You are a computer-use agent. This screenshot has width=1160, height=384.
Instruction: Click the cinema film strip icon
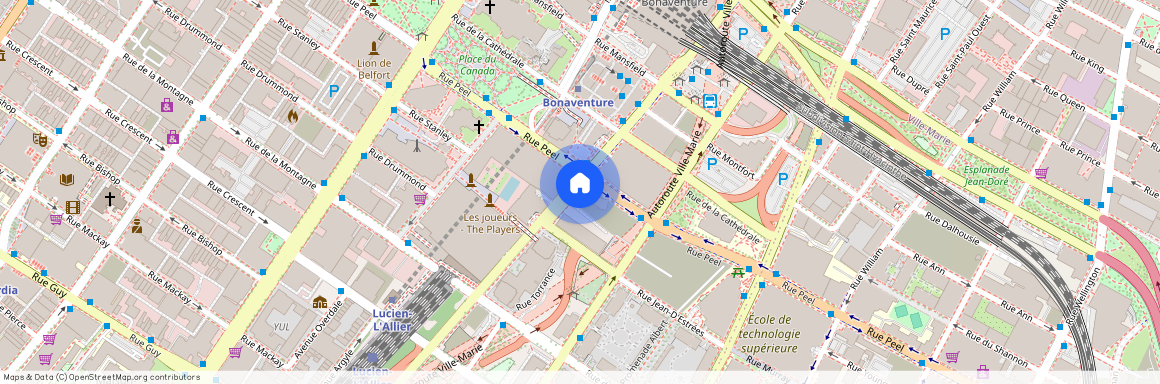point(72,207)
